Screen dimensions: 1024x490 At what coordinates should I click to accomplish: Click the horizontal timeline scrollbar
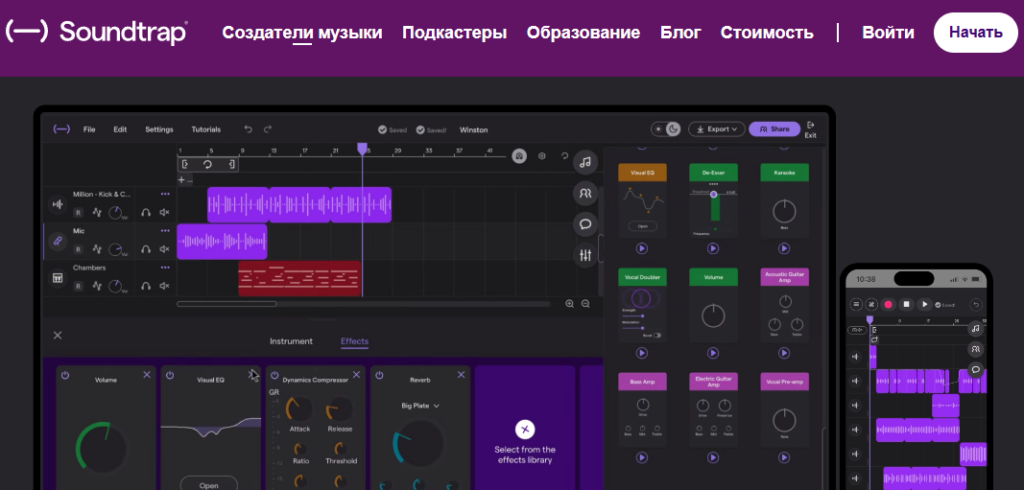(x=227, y=304)
